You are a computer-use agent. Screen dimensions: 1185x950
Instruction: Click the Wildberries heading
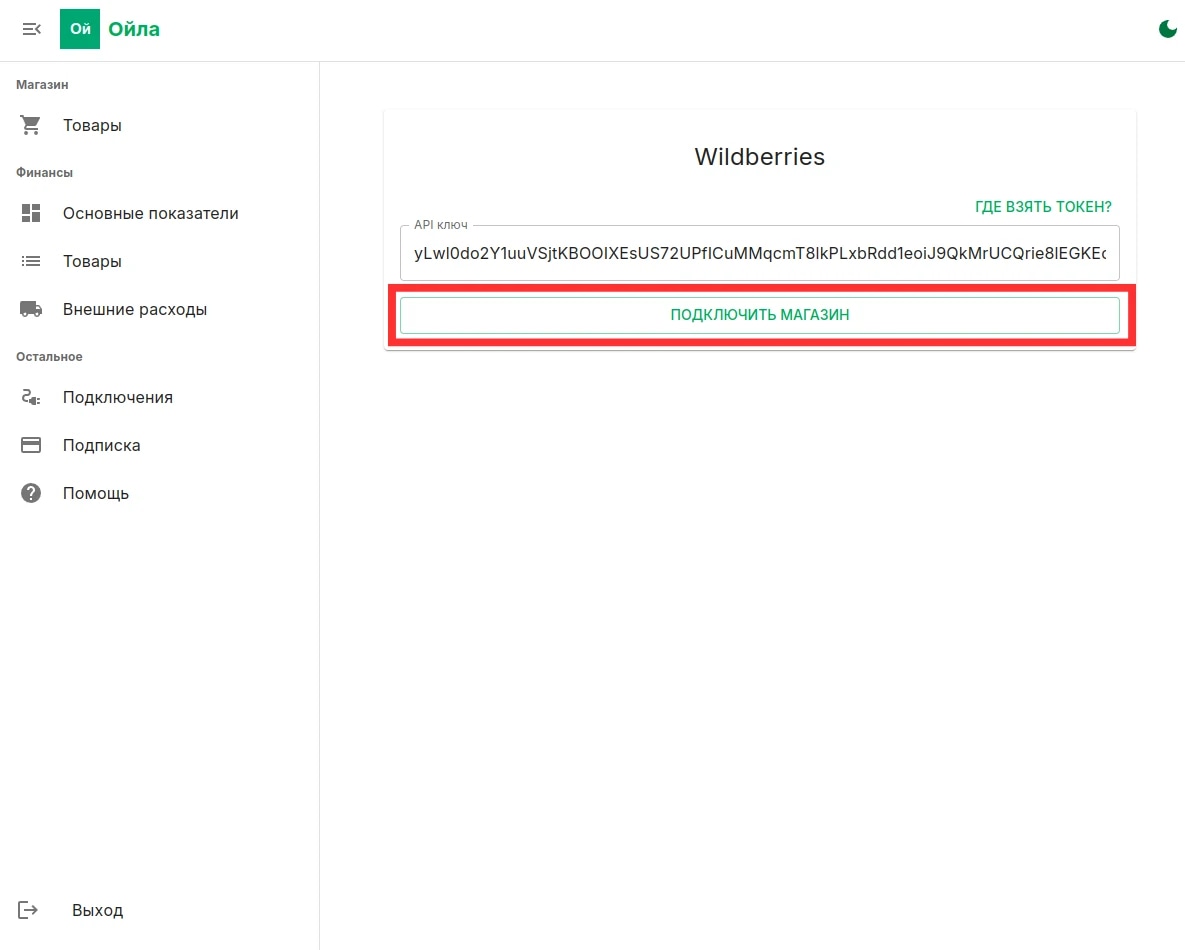pos(760,156)
